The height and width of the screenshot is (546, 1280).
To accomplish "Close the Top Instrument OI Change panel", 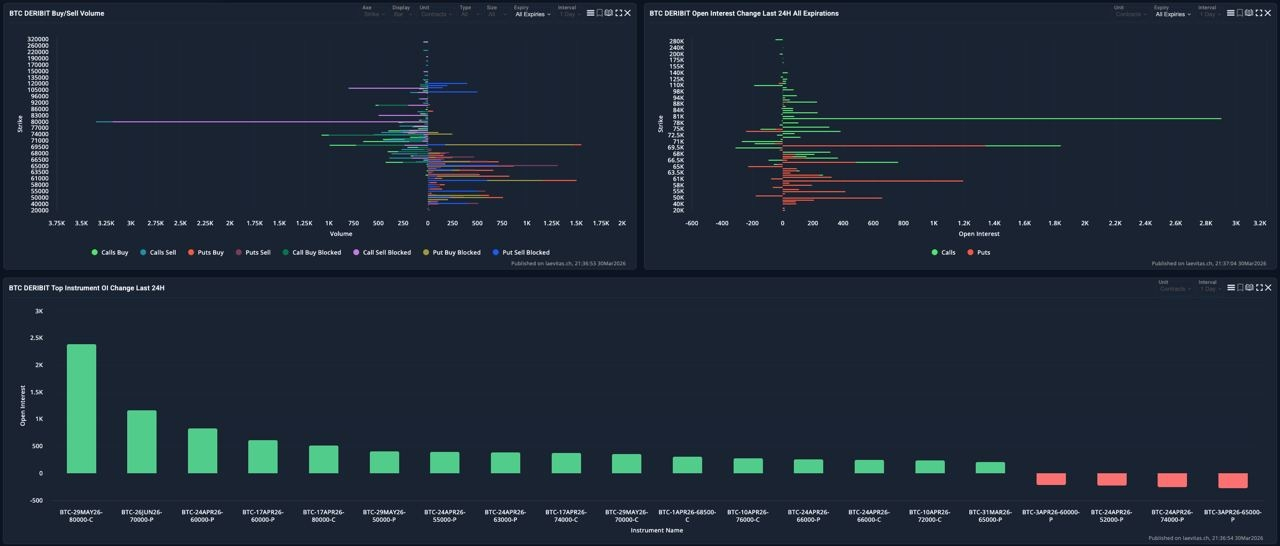I will [1267, 287].
